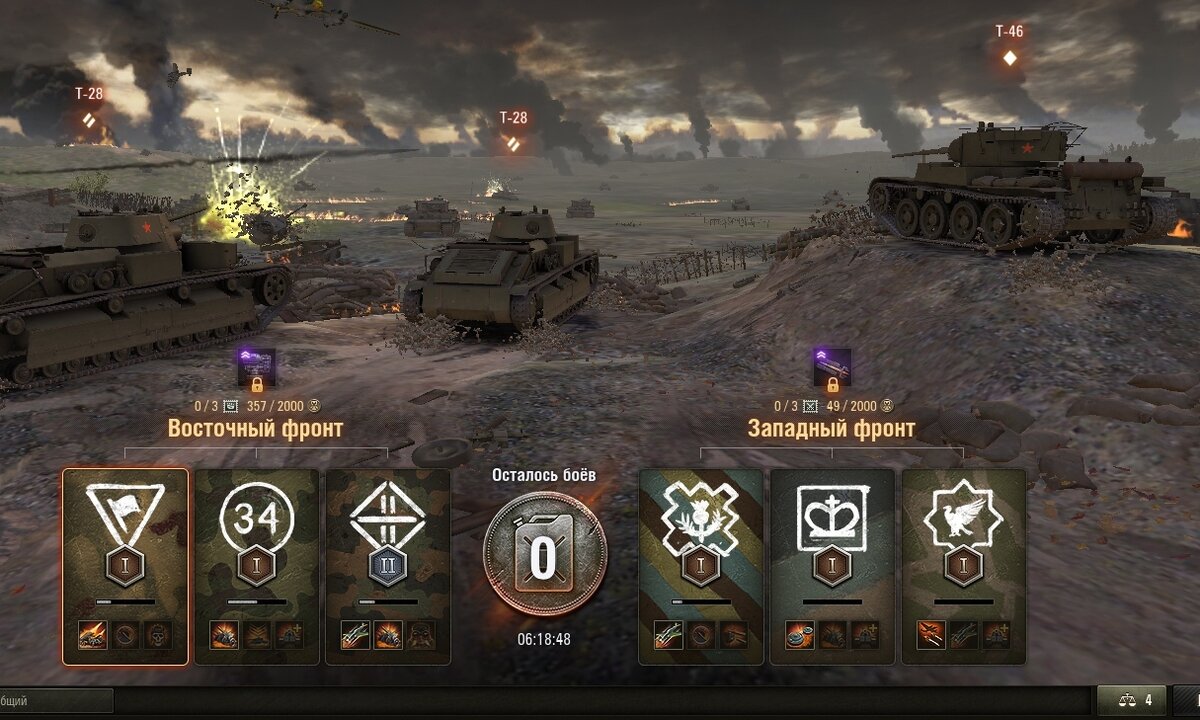The width and height of the screenshot is (1200, 720).
Task: Select the thistle cross division card
Action: click(x=701, y=567)
